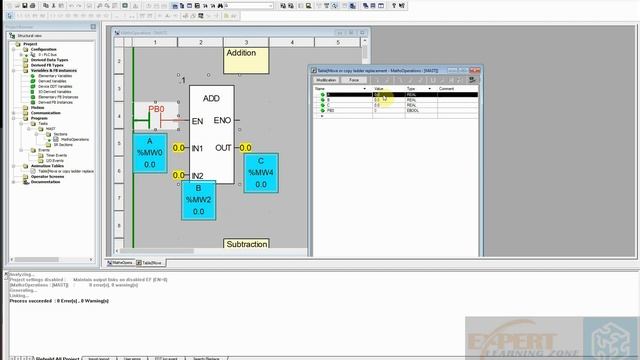The width and height of the screenshot is (640, 360).
Task: Switch to the MathsOpera editor tab
Action: point(120,263)
